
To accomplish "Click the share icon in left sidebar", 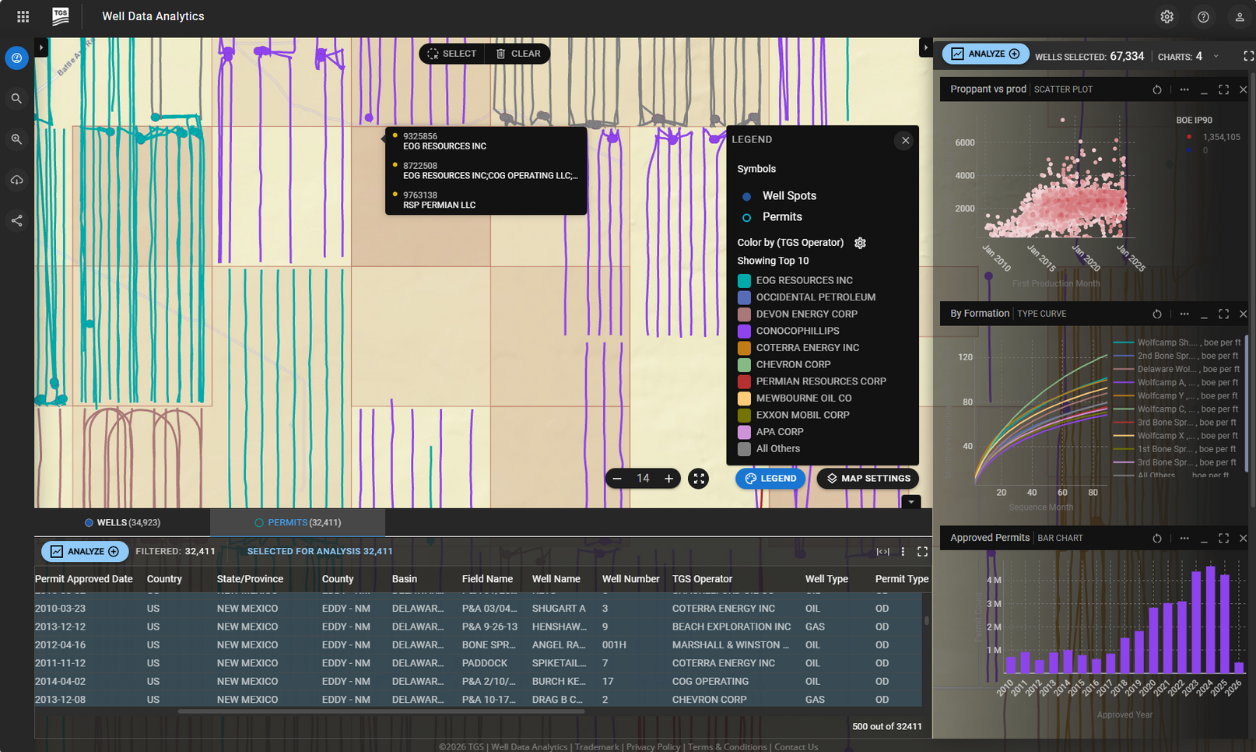I will pyautogui.click(x=17, y=221).
